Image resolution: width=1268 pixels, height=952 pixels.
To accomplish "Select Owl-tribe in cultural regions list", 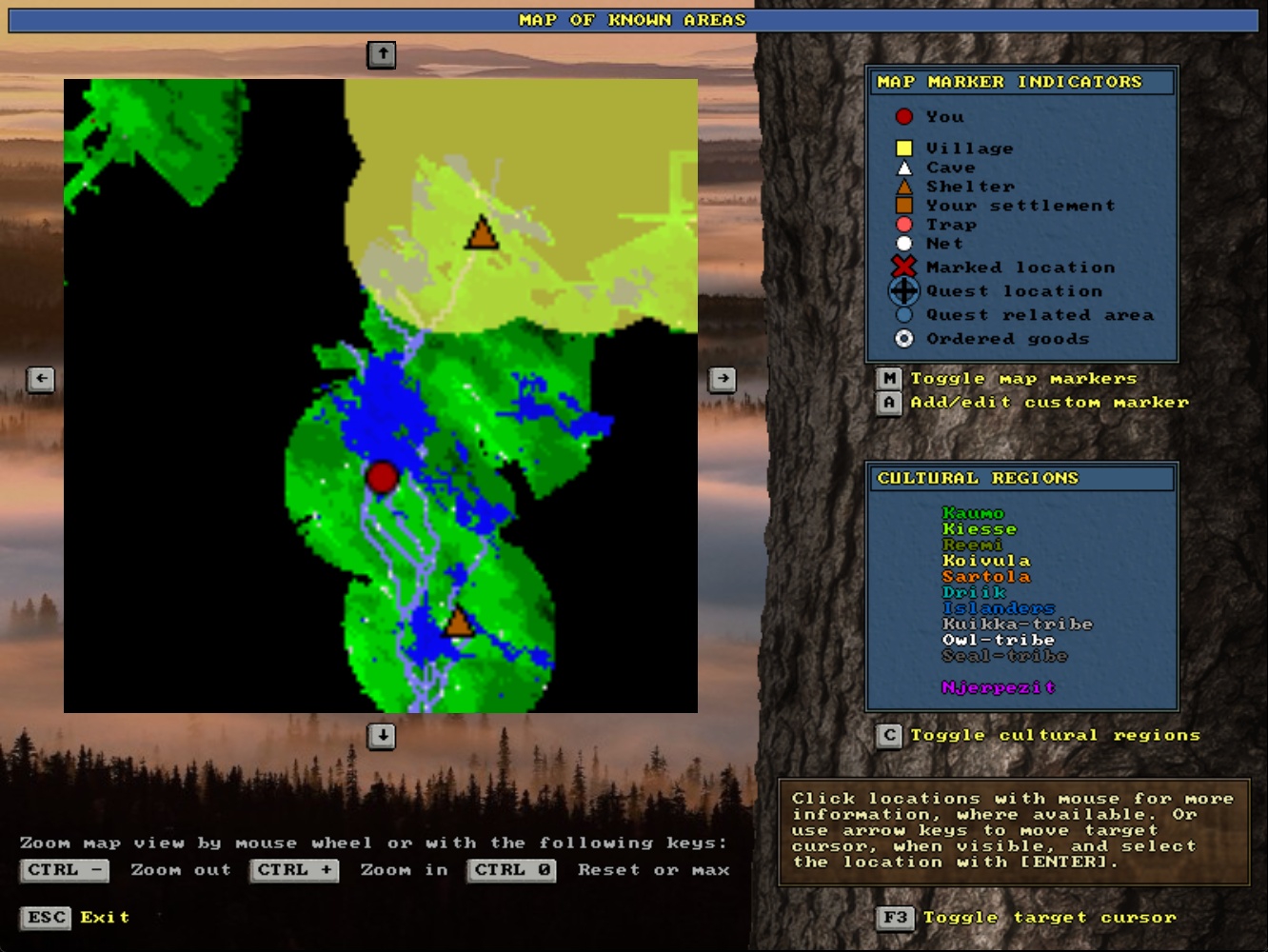I will click(999, 641).
